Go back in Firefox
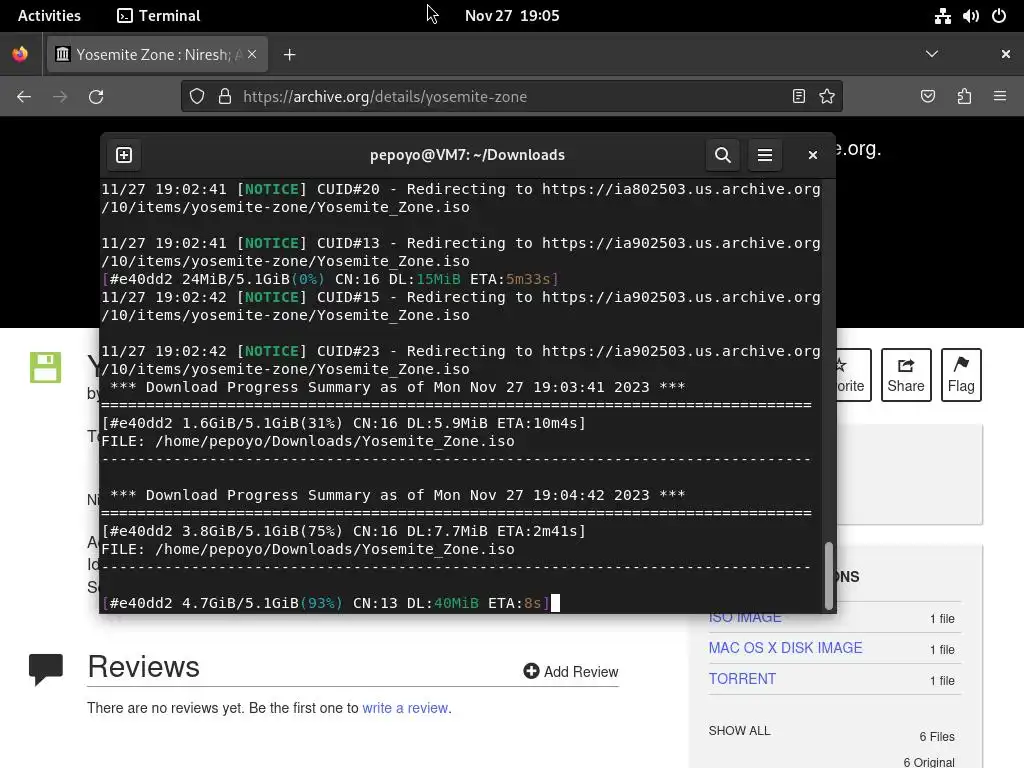 pyautogui.click(x=24, y=97)
